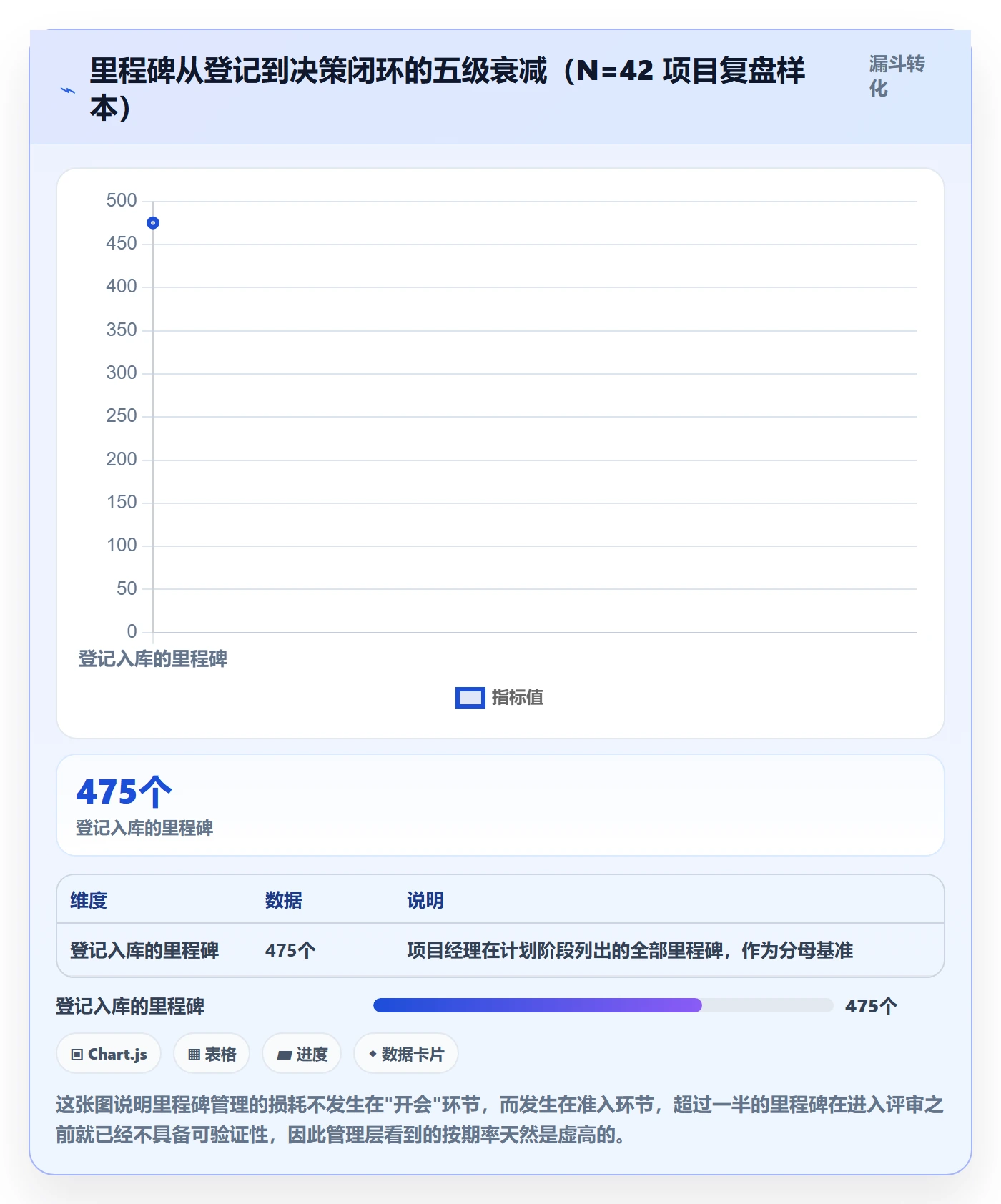Click the progress row label 登记入库的里程碑

(x=130, y=1006)
